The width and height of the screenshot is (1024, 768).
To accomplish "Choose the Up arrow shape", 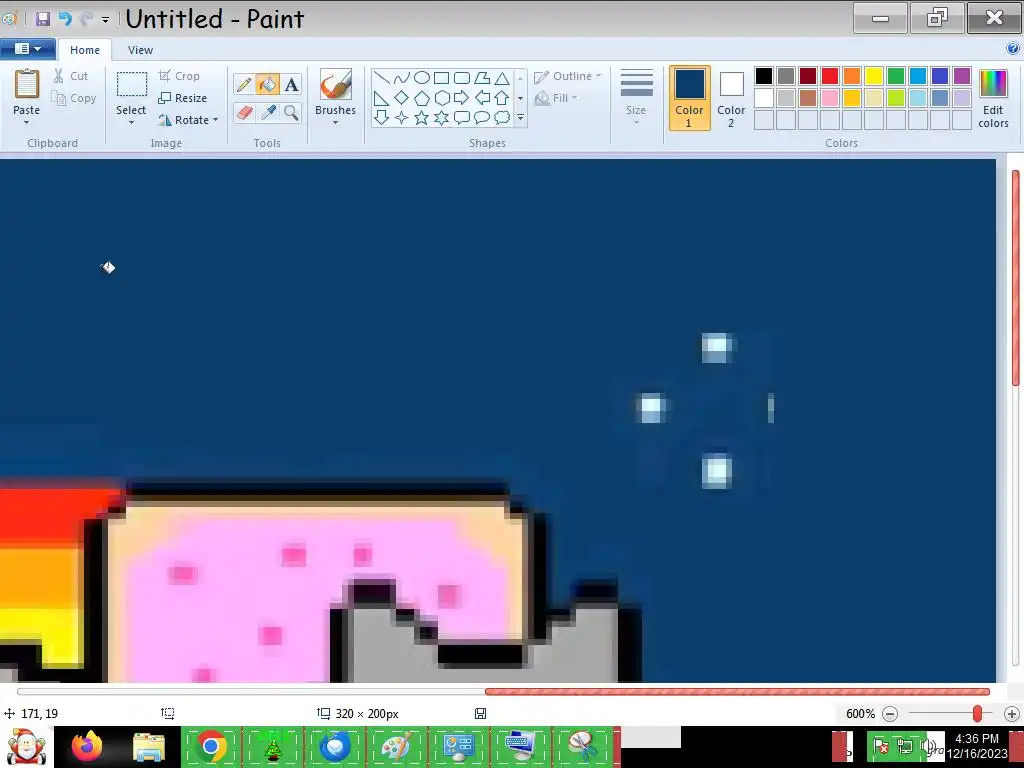I will coord(502,98).
